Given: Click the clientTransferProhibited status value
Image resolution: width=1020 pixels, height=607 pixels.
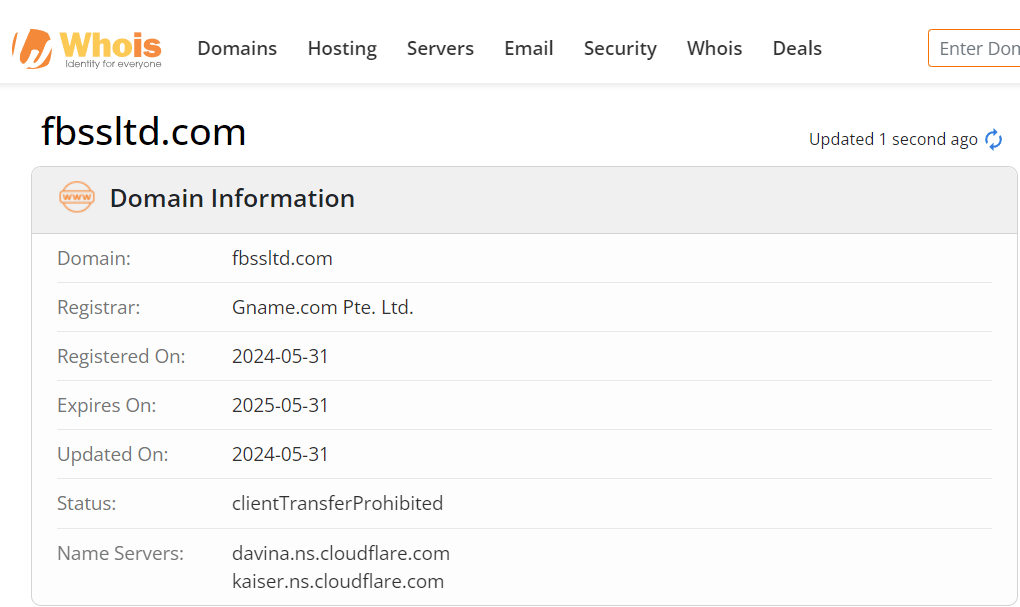Looking at the screenshot, I should tap(338, 503).
